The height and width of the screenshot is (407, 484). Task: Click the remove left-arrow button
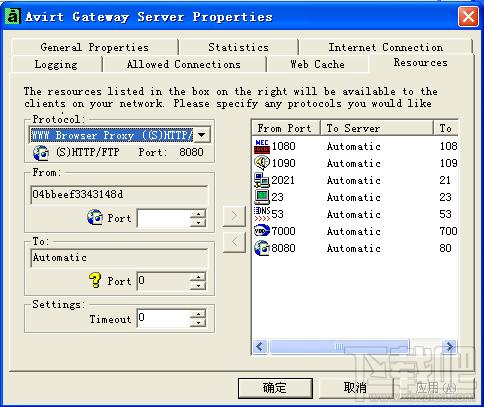point(234,241)
